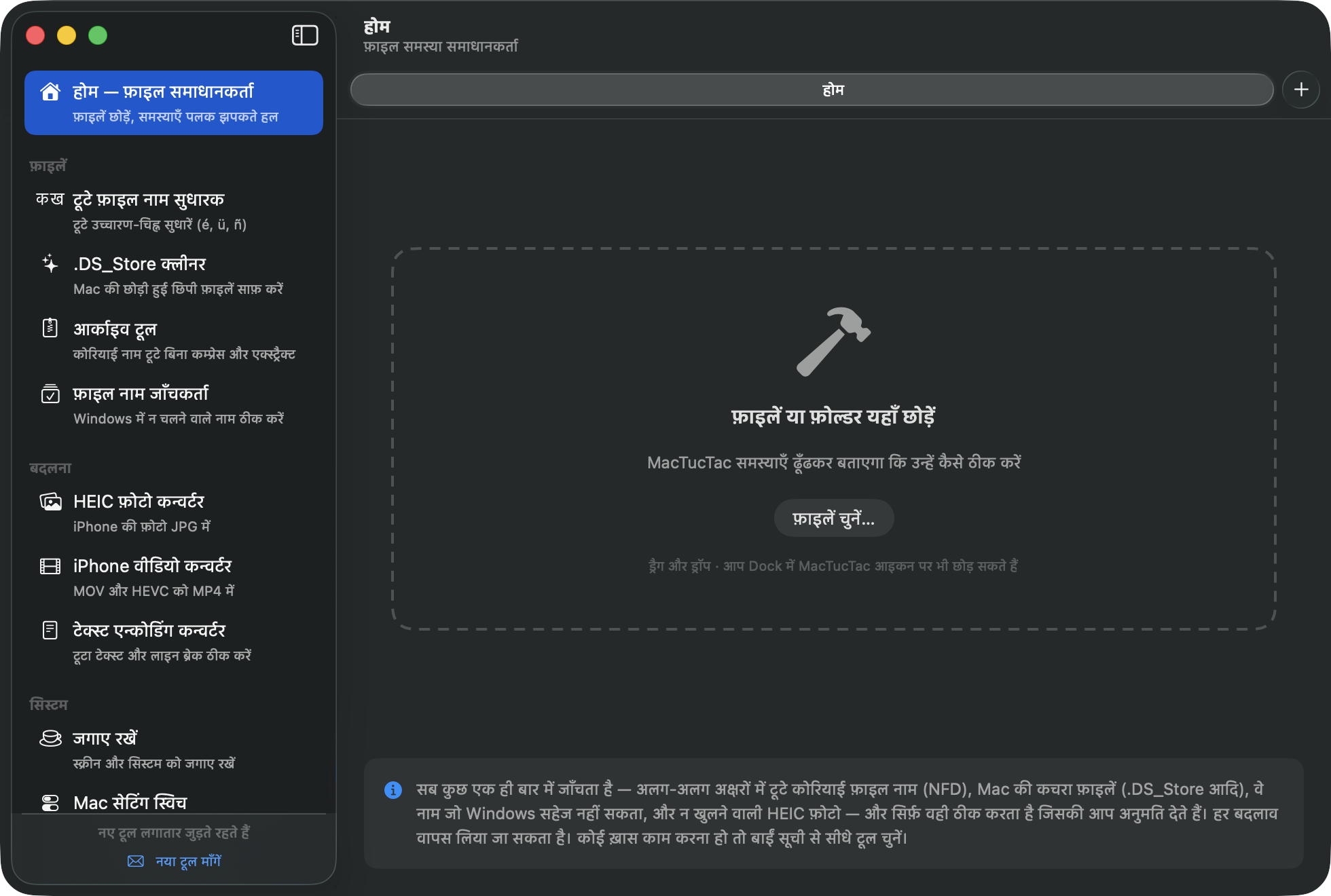
Task: Open the Mac सेटिंग स्विच toggle icon
Action: [50, 802]
